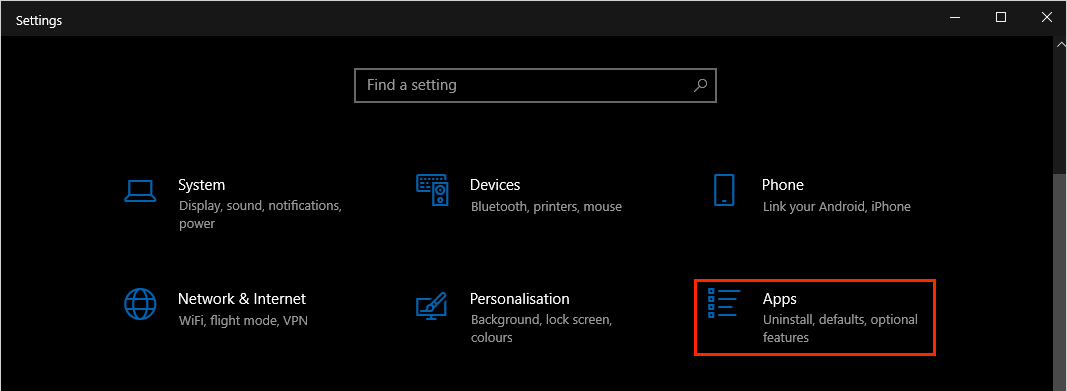
Task: Open the Personalisation heading
Action: click(520, 299)
